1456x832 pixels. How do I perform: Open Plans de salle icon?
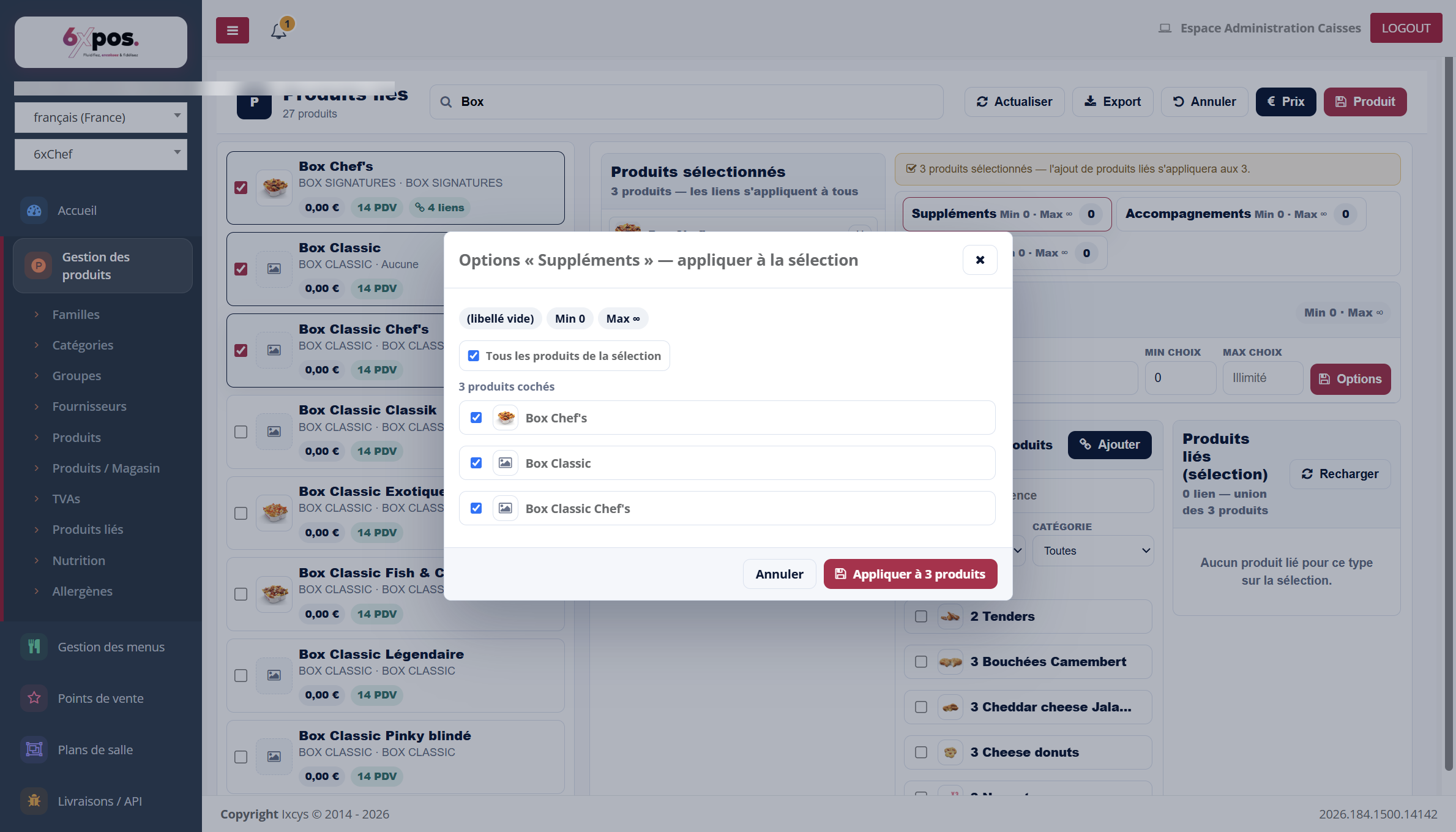(x=34, y=750)
